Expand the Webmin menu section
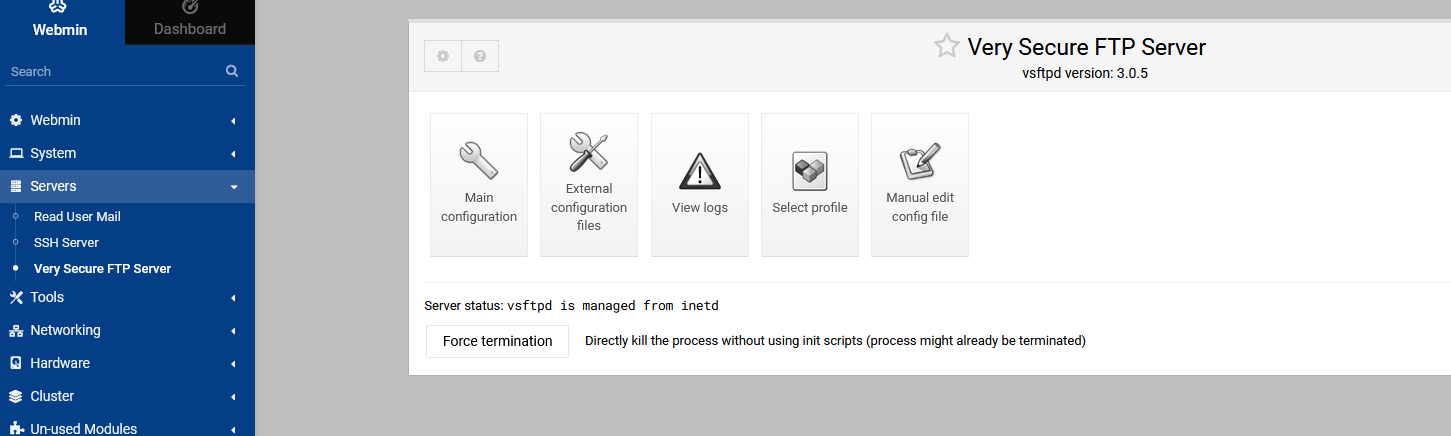Viewport: 1451px width, 436px height. tap(127, 120)
